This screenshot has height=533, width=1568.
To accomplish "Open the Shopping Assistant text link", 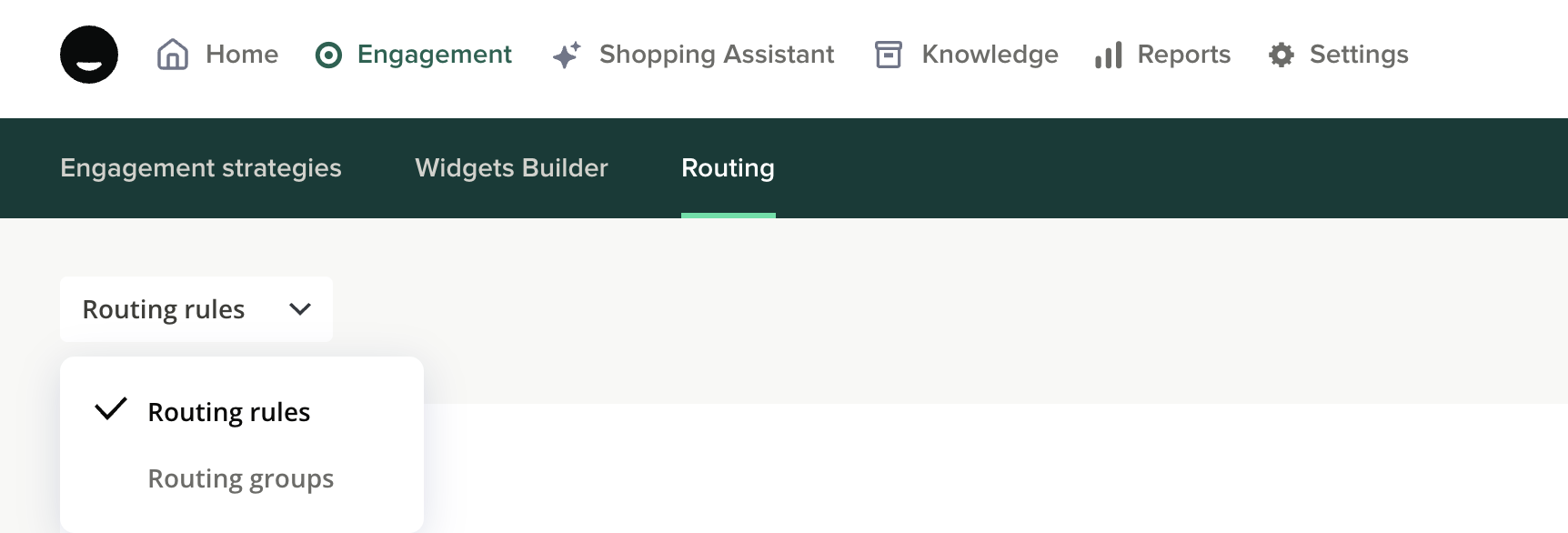I will pos(717,55).
